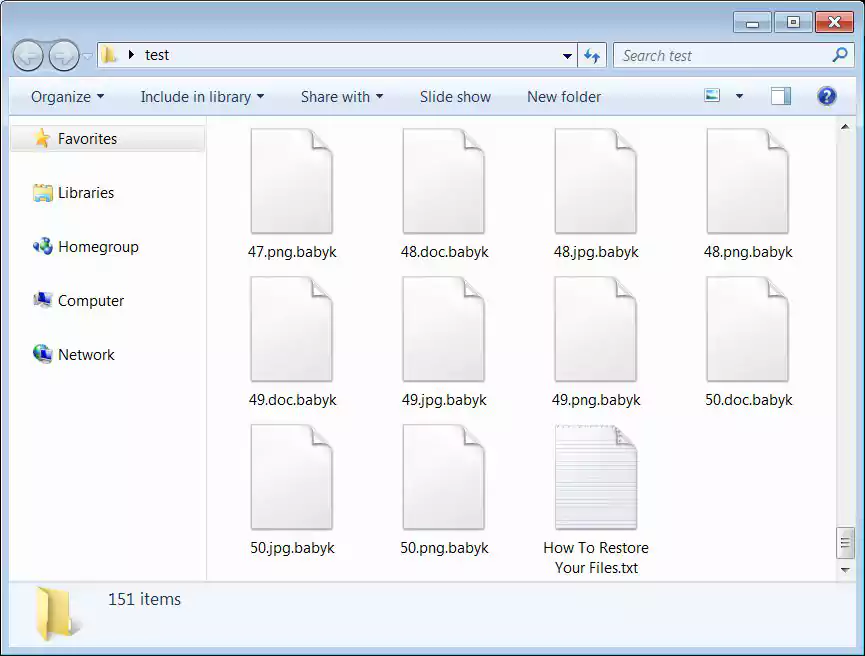Open the Include in library menu
This screenshot has width=865, height=656.
pyautogui.click(x=202, y=97)
